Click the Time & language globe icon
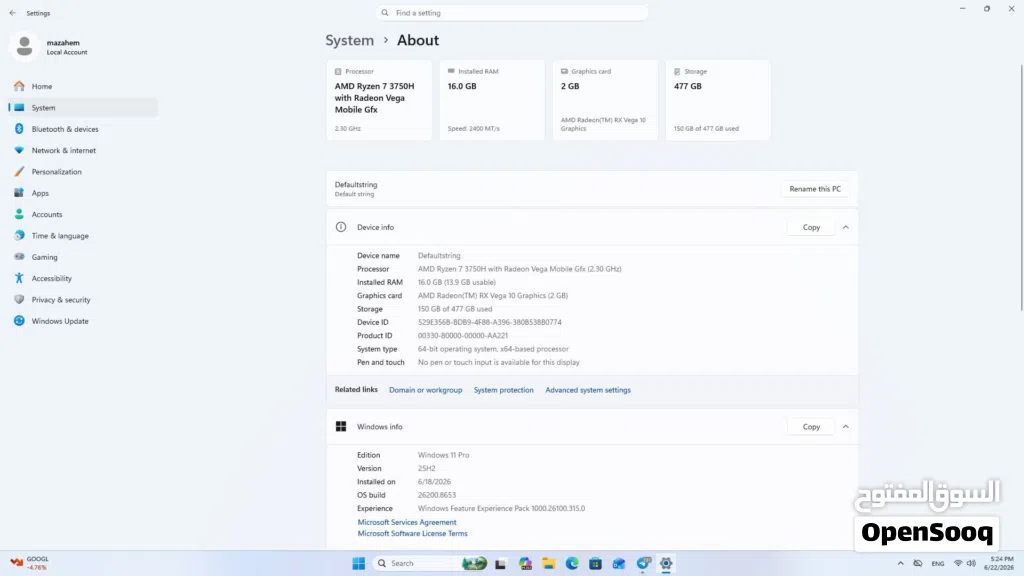This screenshot has height=576, width=1024. [x=19, y=236]
